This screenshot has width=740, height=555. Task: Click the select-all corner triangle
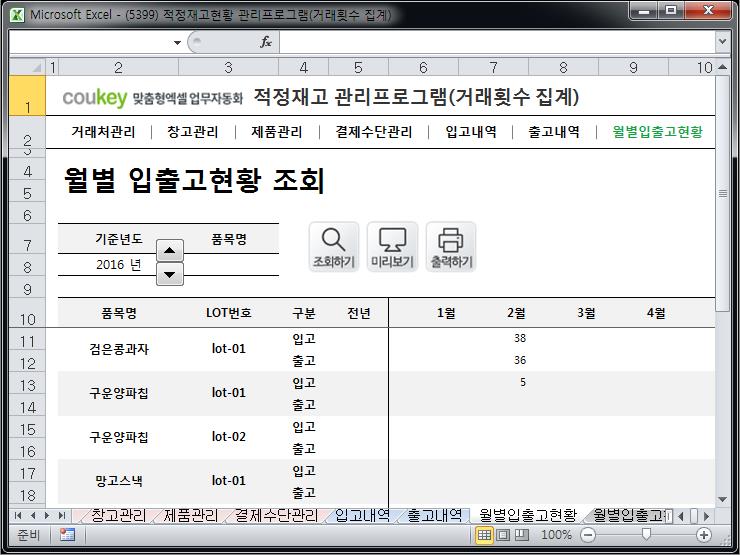pyautogui.click(x=27, y=67)
